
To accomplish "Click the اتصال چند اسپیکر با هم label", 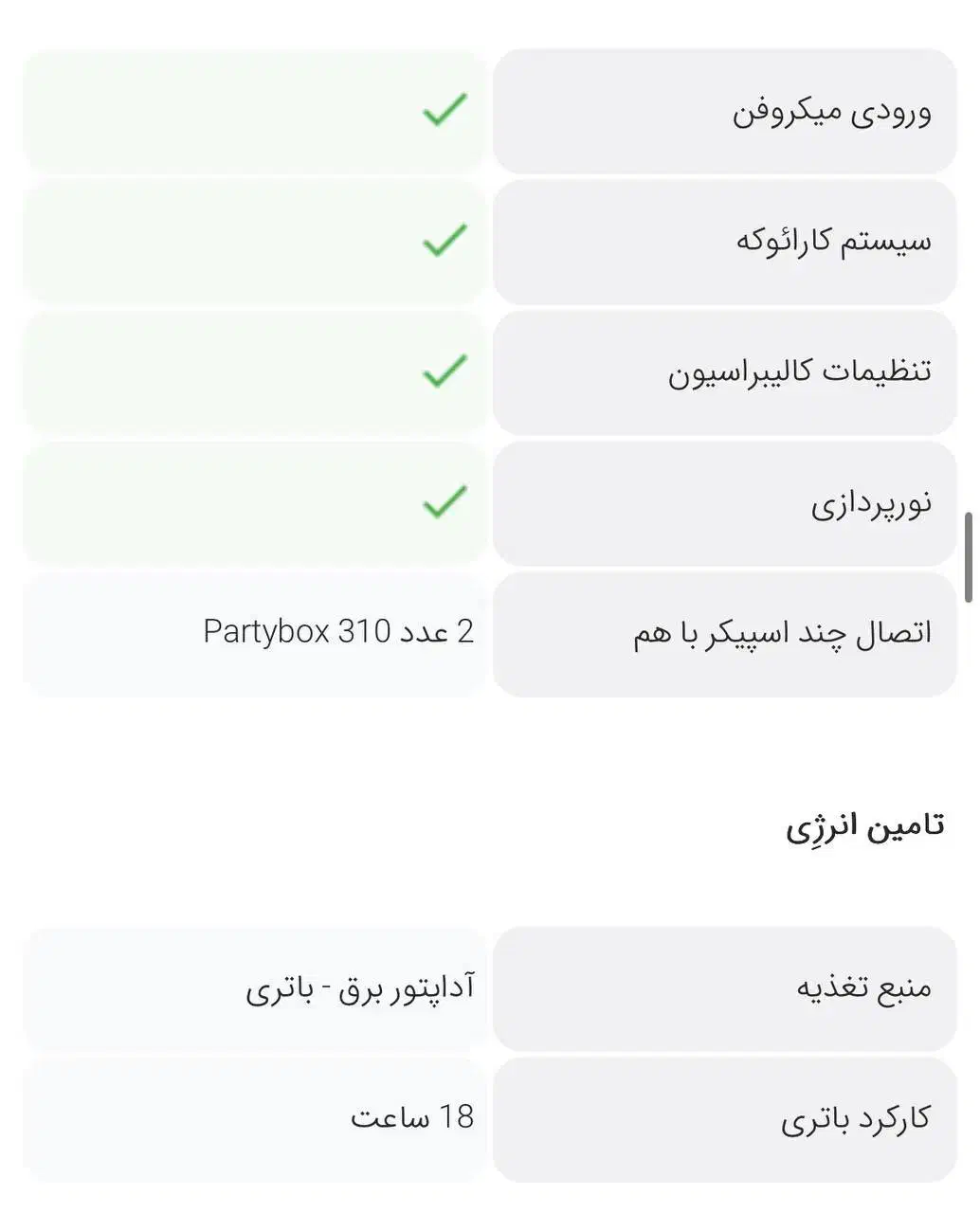I will (782, 633).
